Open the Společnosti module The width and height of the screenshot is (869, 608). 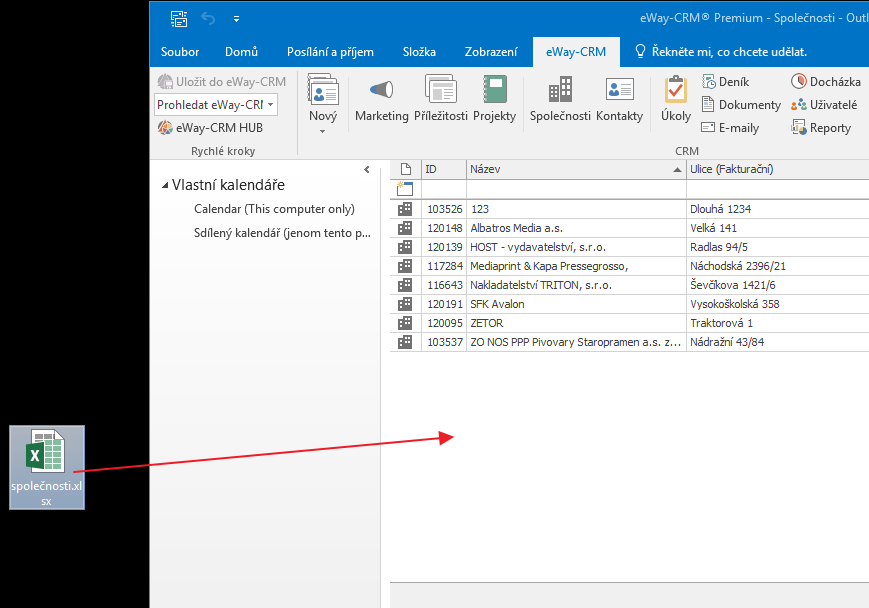click(x=560, y=99)
